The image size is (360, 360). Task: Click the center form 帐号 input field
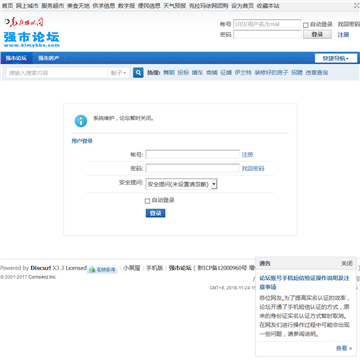193,154
